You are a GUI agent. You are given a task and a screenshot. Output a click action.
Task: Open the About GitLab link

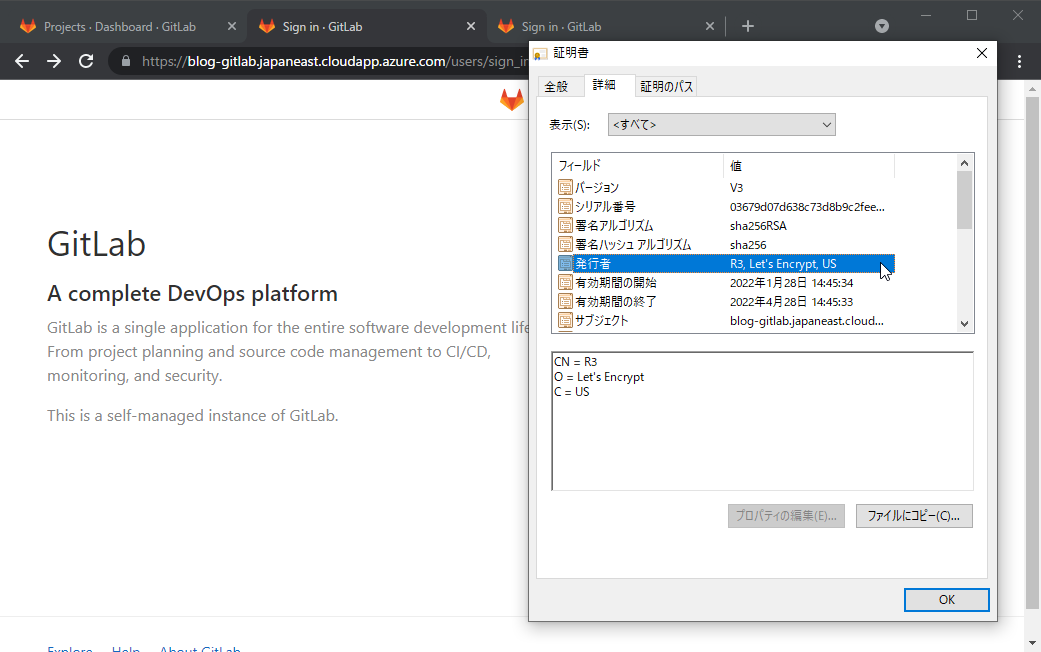[x=199, y=648]
